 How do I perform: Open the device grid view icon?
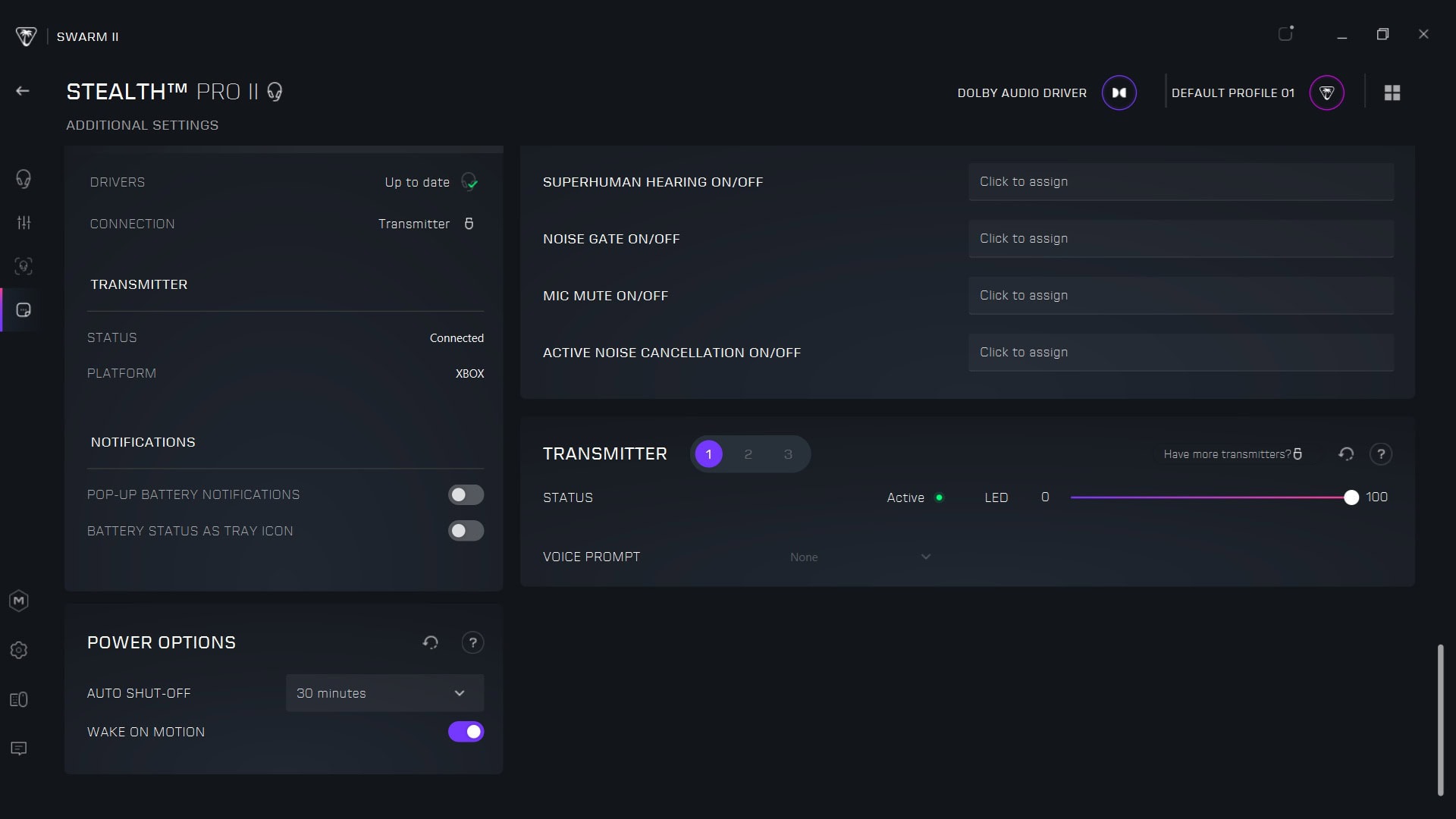[1392, 93]
